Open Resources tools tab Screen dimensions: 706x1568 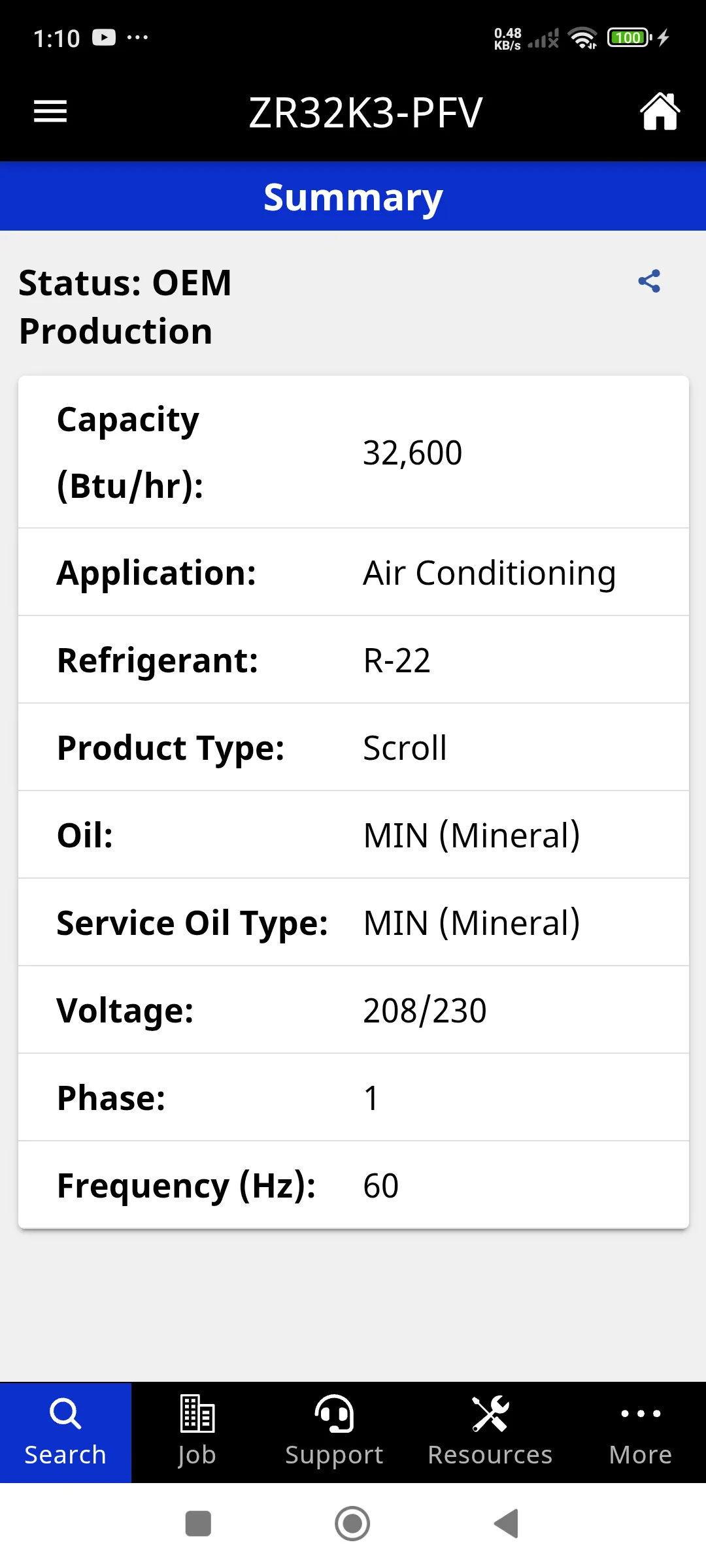coord(490,1432)
